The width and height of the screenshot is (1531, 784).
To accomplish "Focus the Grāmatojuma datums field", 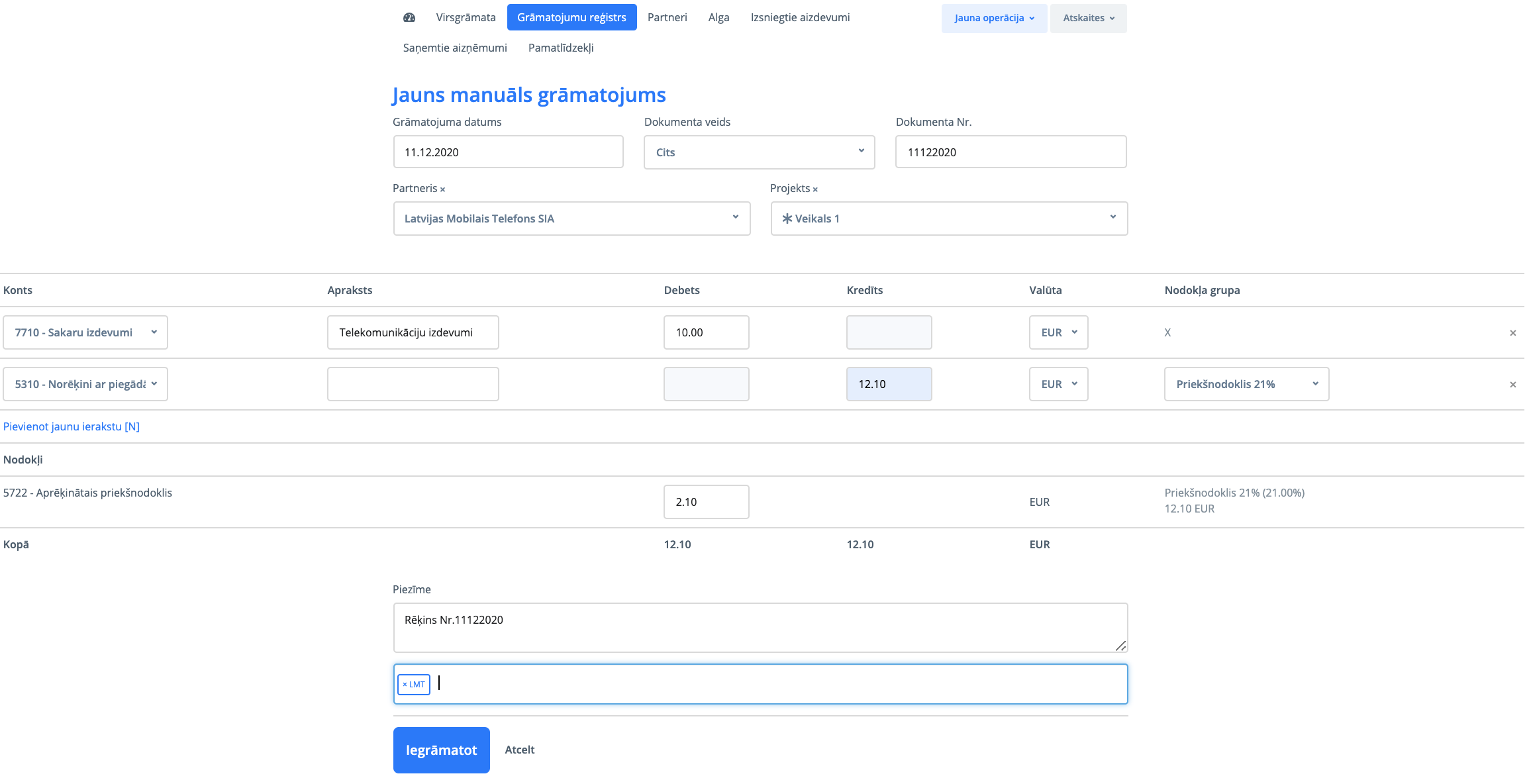I will coord(508,152).
